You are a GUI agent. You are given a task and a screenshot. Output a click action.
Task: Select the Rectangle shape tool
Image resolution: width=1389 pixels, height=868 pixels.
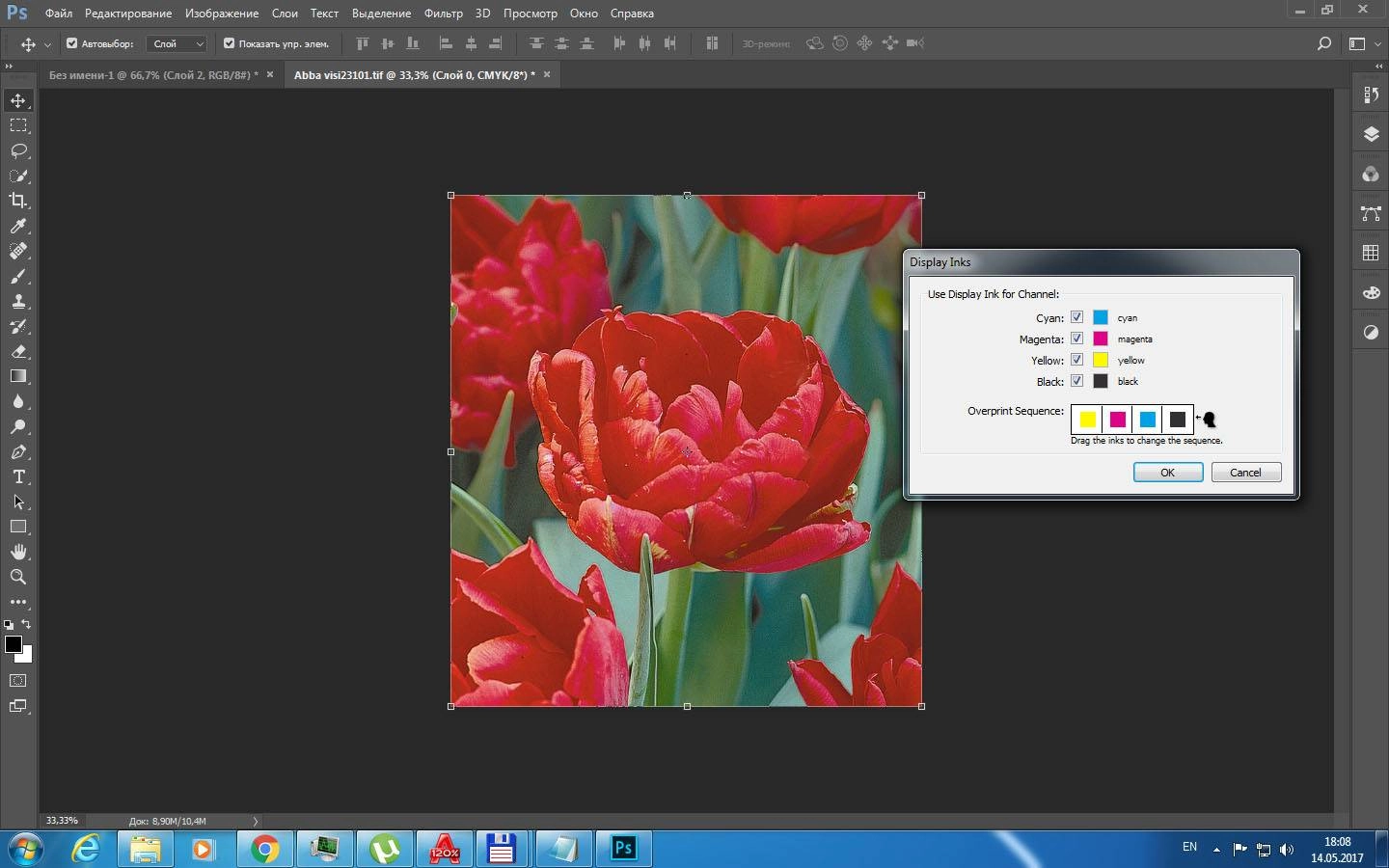[x=18, y=527]
